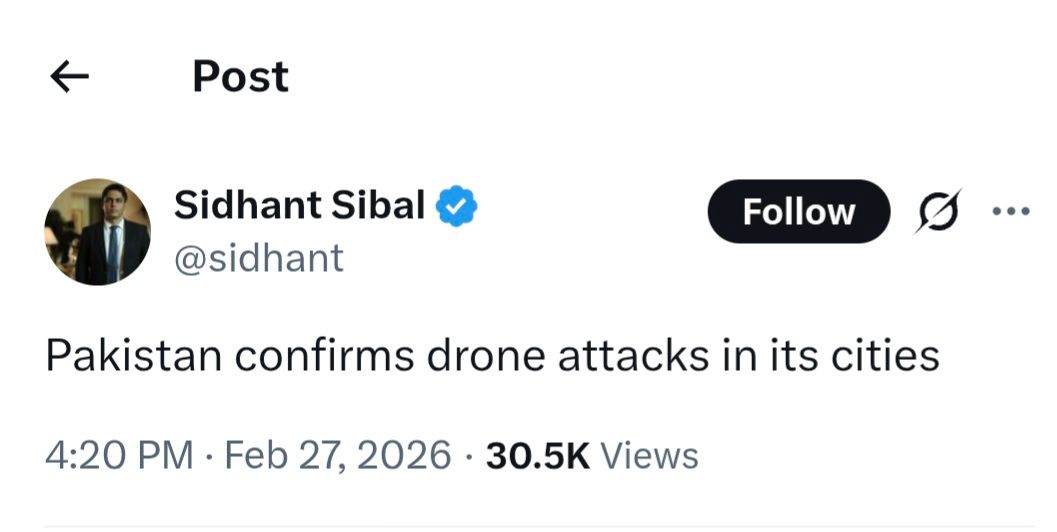Follow Sidhant Sibal
This screenshot has width=1057, height=532.
click(798, 212)
